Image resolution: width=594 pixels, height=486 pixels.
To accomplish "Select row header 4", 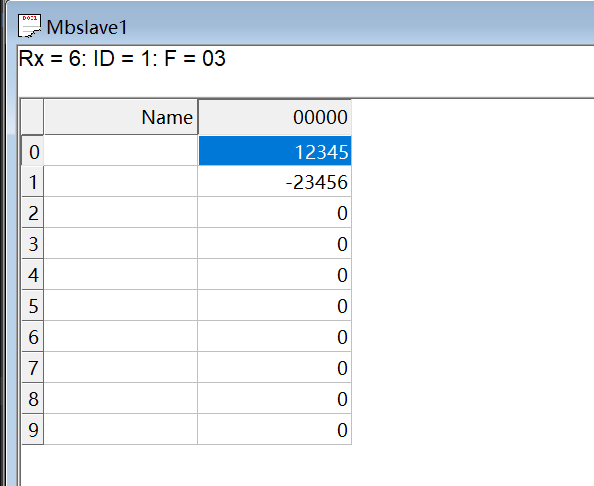I will (33, 275).
